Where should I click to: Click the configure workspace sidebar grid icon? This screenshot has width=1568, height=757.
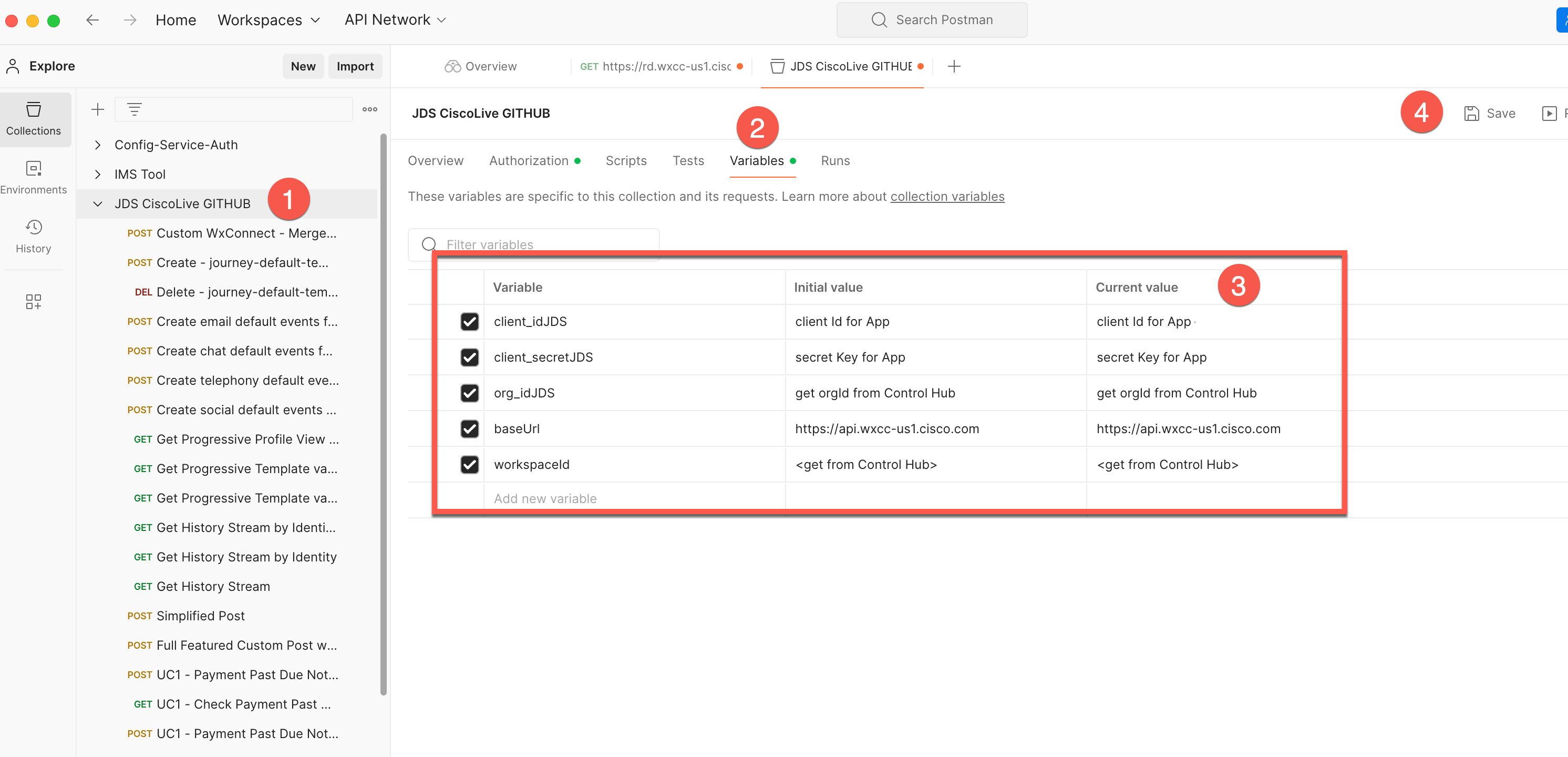click(x=34, y=301)
